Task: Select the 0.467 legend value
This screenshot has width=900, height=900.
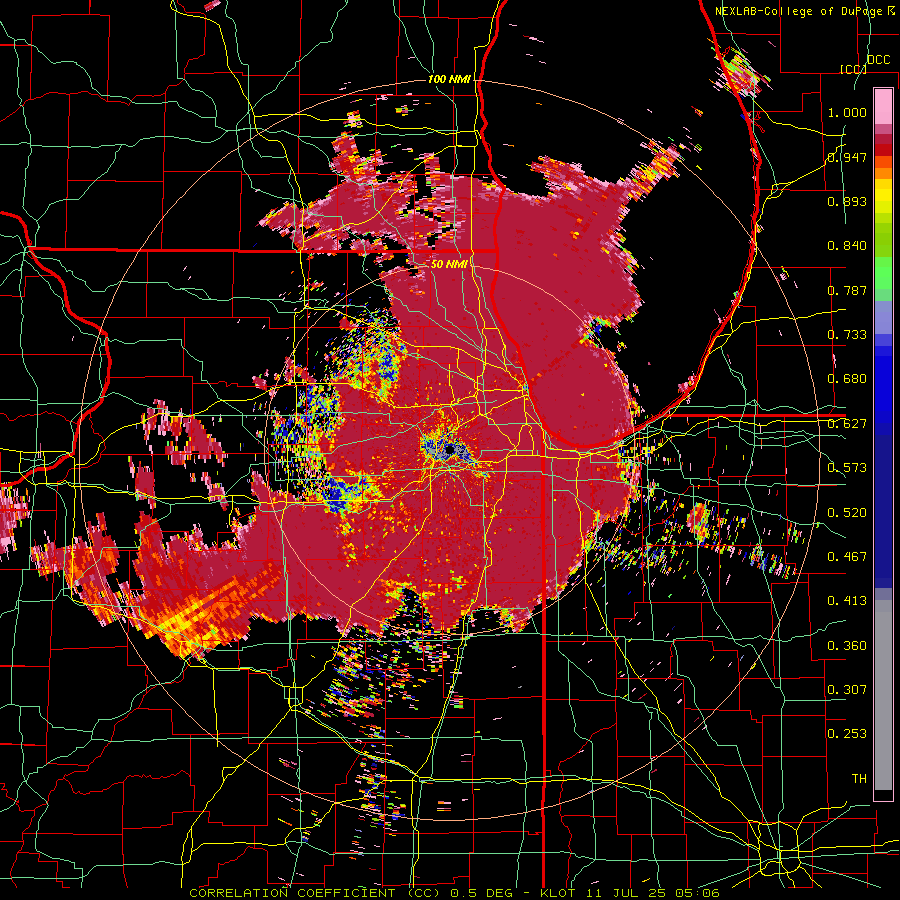Action: (847, 557)
